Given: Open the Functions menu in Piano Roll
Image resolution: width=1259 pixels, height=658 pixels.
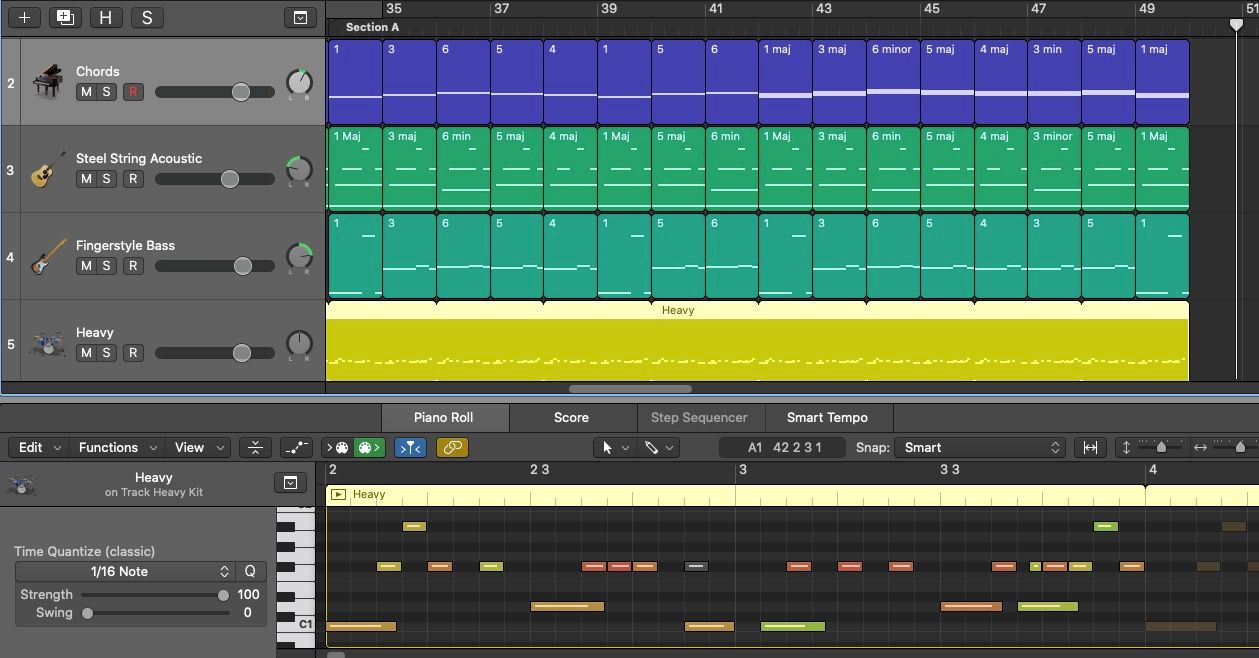Looking at the screenshot, I should pyautogui.click(x=116, y=448).
